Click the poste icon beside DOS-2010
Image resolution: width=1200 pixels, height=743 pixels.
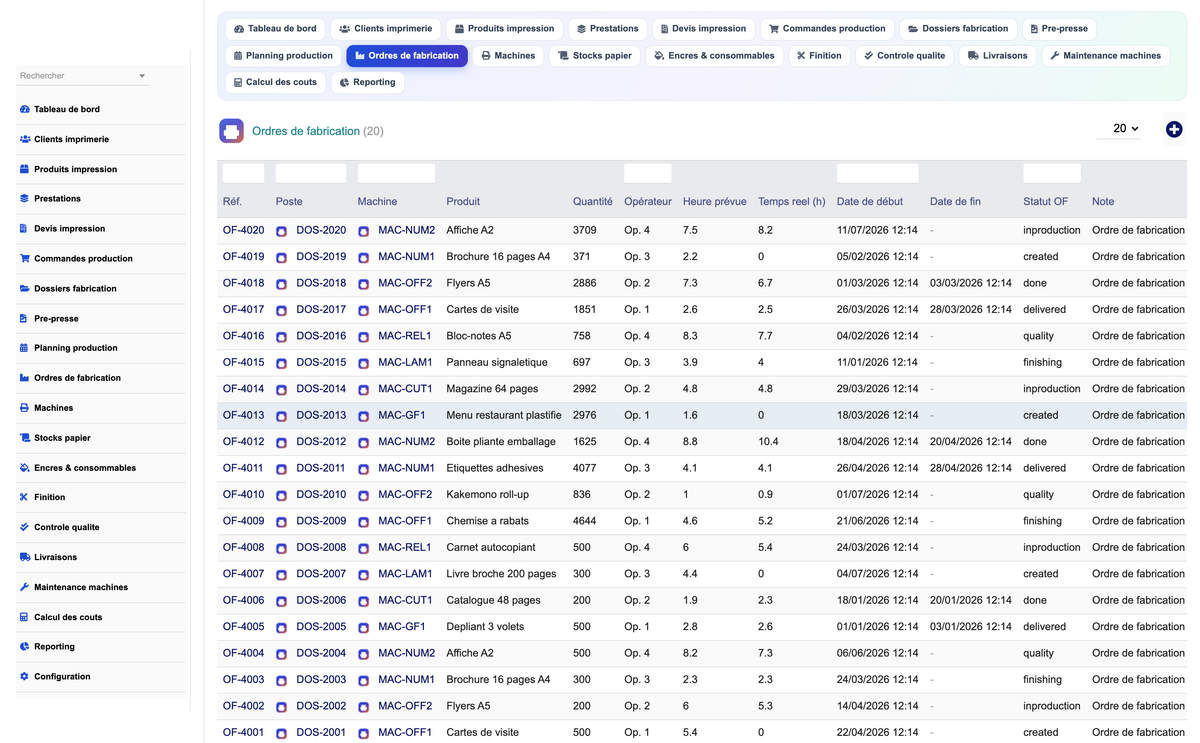(282, 495)
